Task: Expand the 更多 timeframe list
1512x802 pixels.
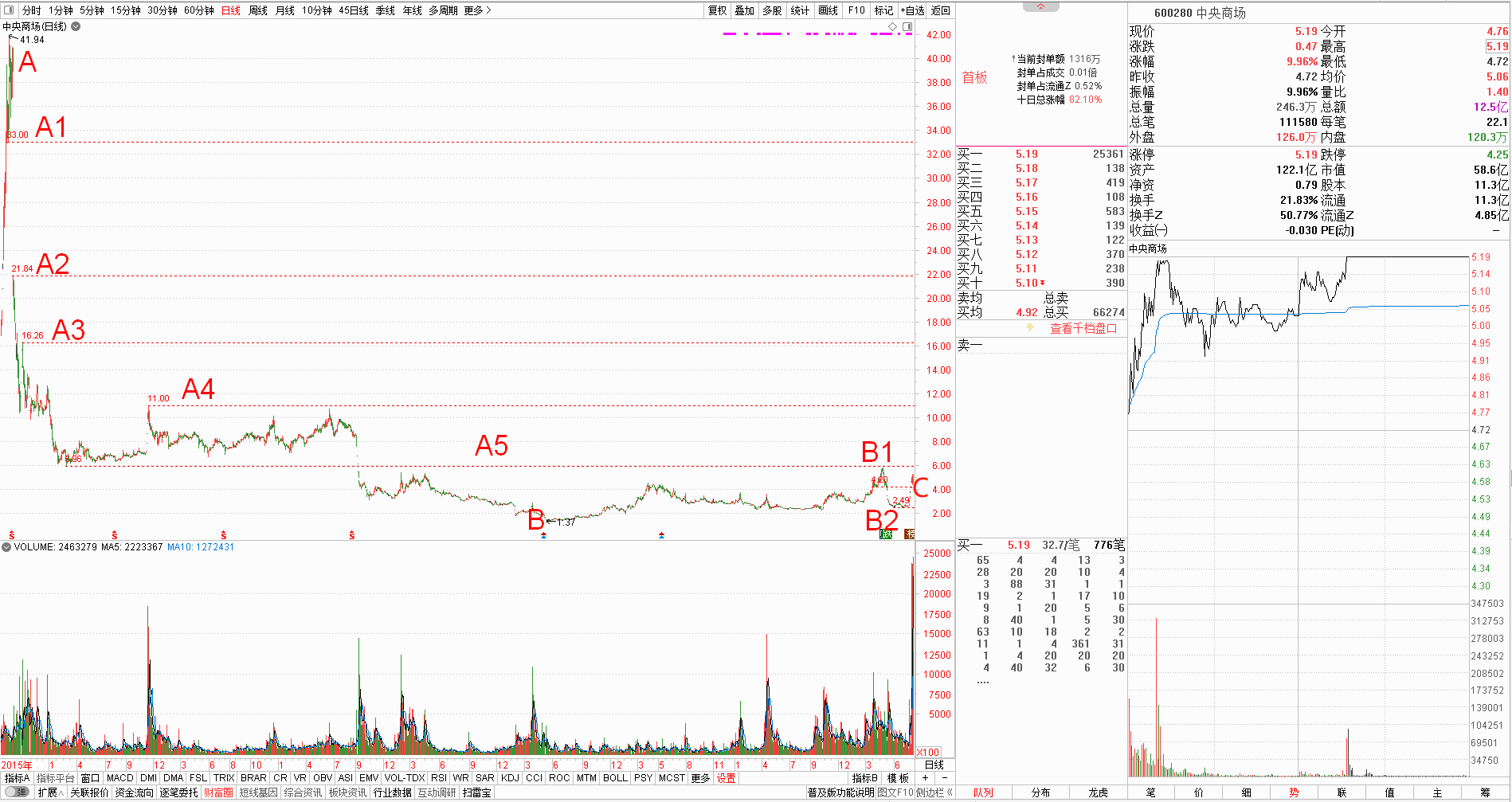Action: 477,10
